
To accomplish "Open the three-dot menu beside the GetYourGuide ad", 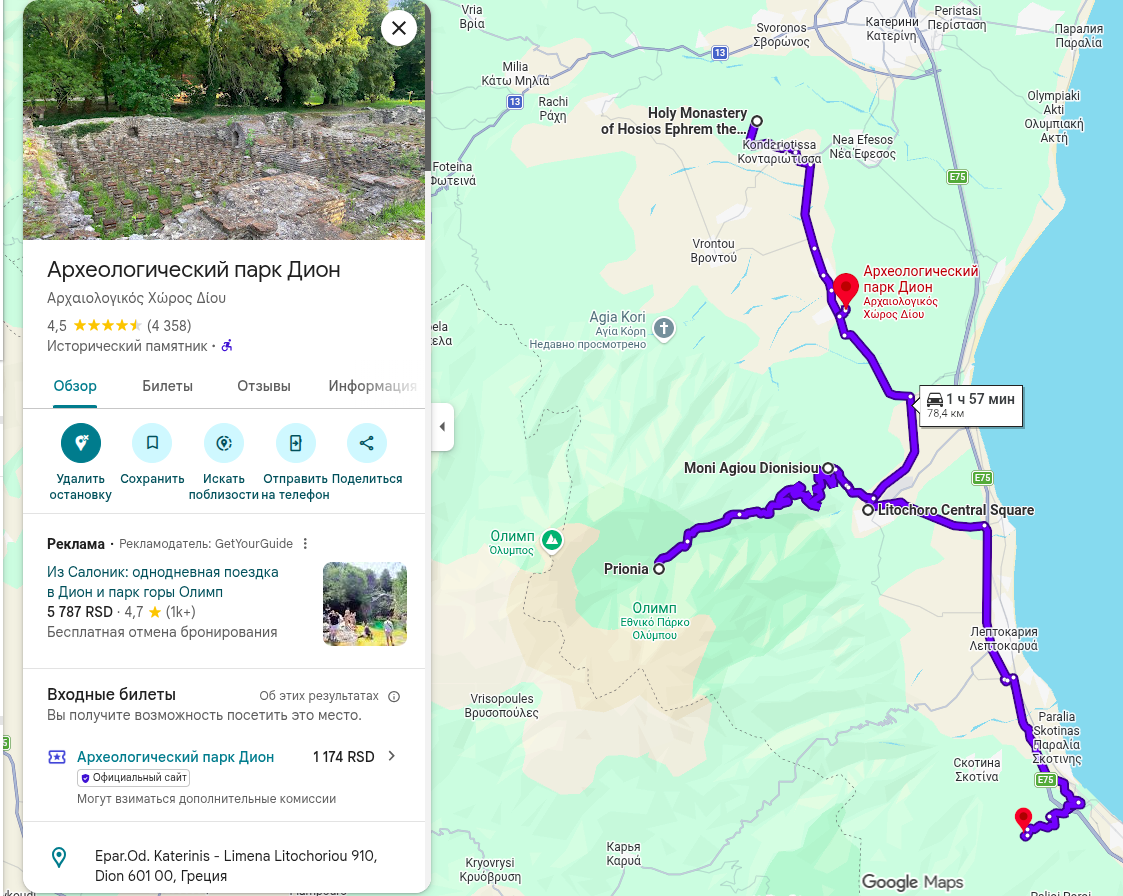I will click(305, 544).
